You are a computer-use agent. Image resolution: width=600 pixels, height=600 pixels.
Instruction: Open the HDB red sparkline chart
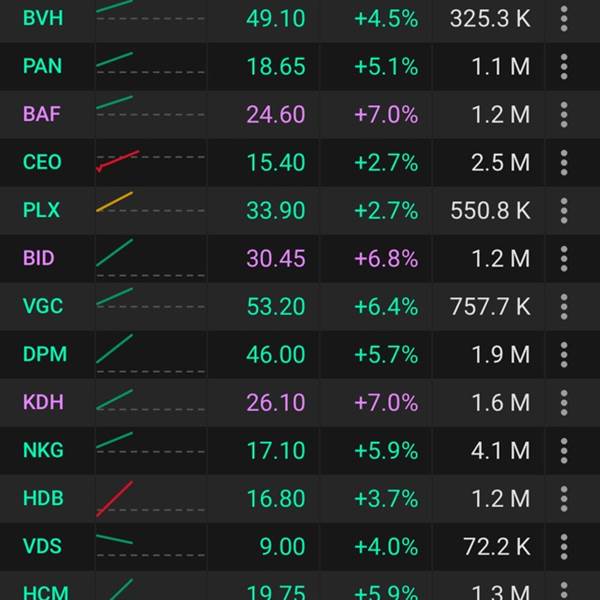click(150, 499)
